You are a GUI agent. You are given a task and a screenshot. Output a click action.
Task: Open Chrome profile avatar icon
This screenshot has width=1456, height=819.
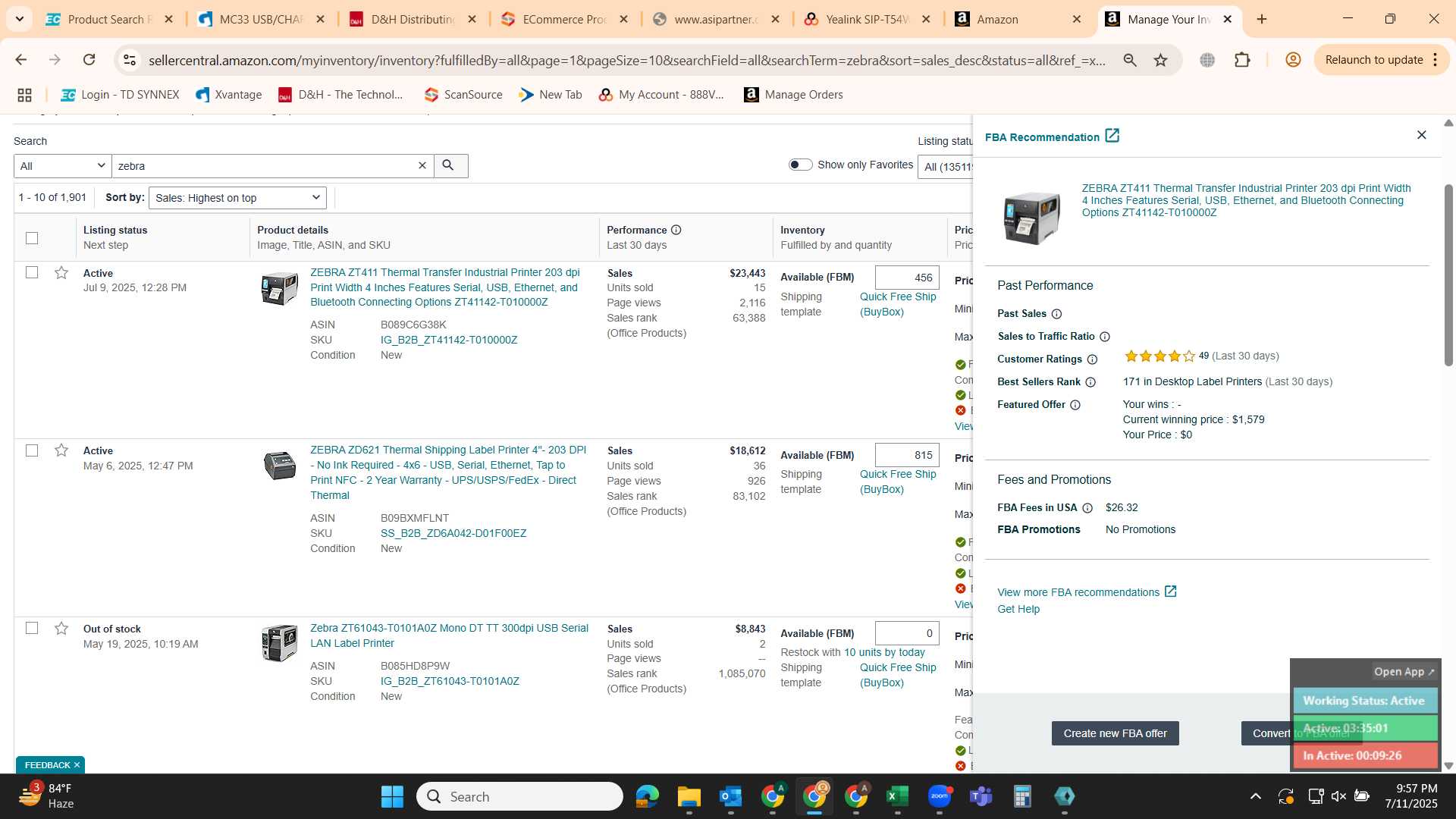coord(1293,60)
